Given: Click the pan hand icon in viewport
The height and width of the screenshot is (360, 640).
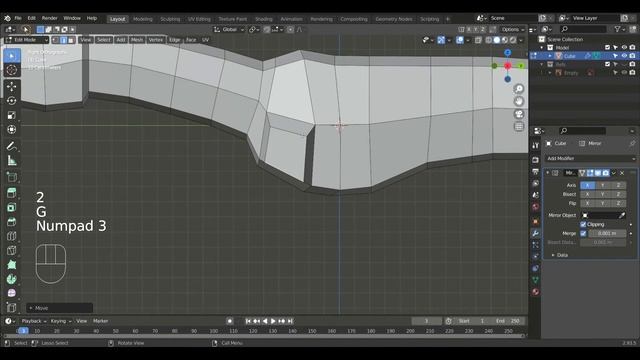Looking at the screenshot, I should [x=519, y=101].
